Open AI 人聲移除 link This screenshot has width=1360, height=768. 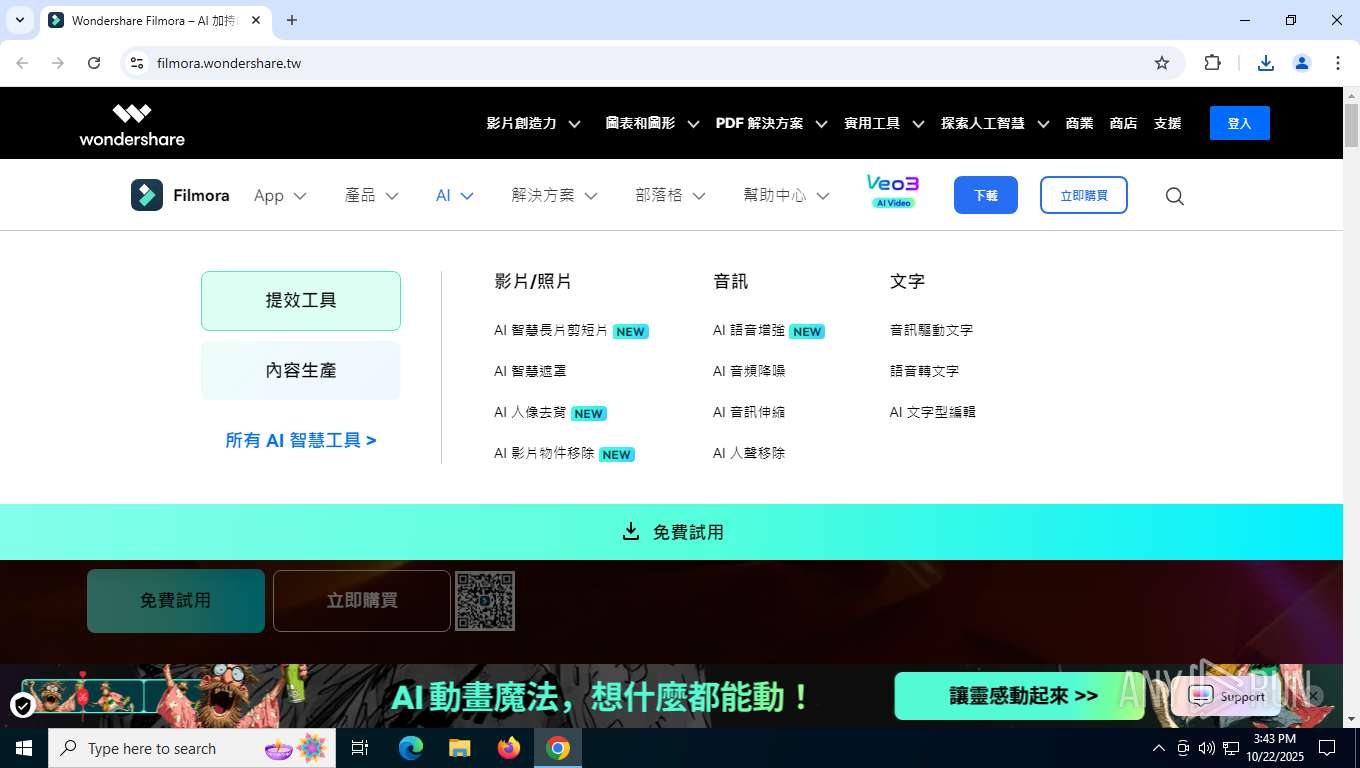(x=749, y=453)
